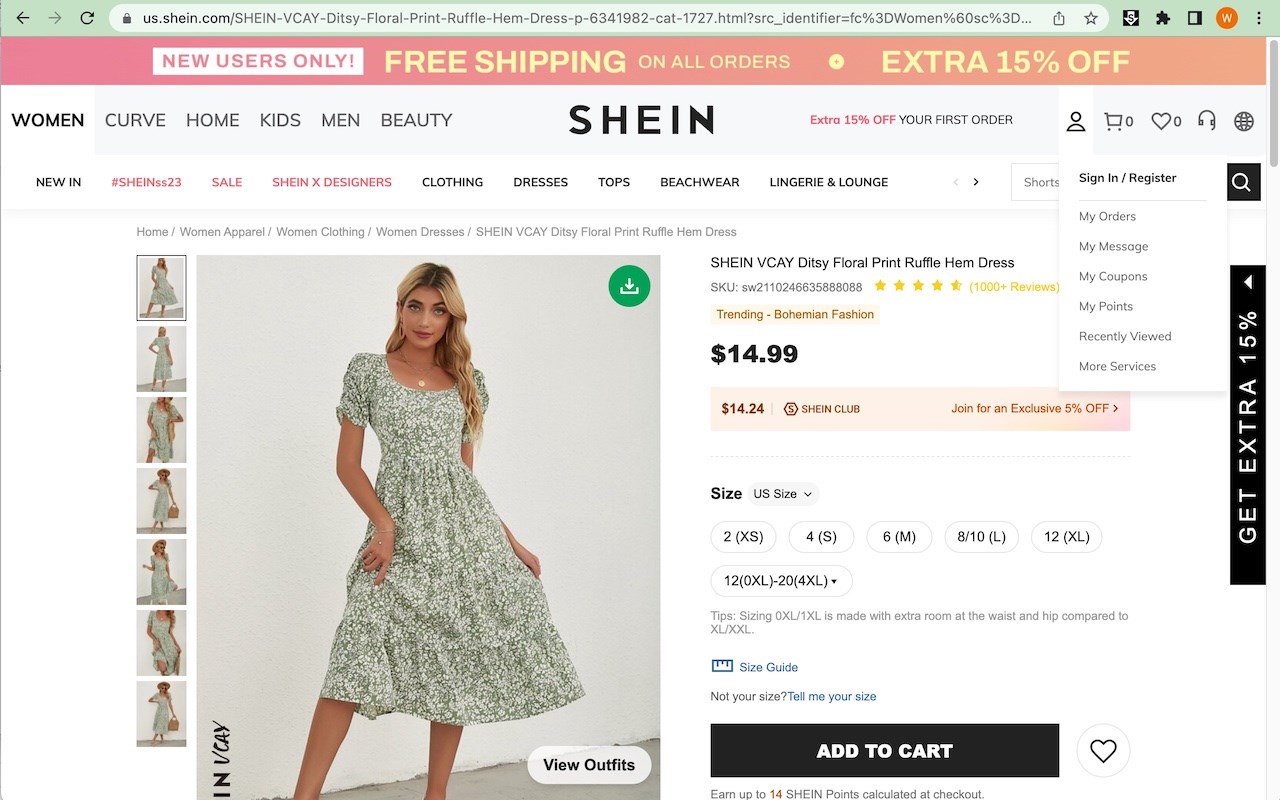Click the Tell me your size link
This screenshot has width=1280, height=800.
click(x=831, y=696)
